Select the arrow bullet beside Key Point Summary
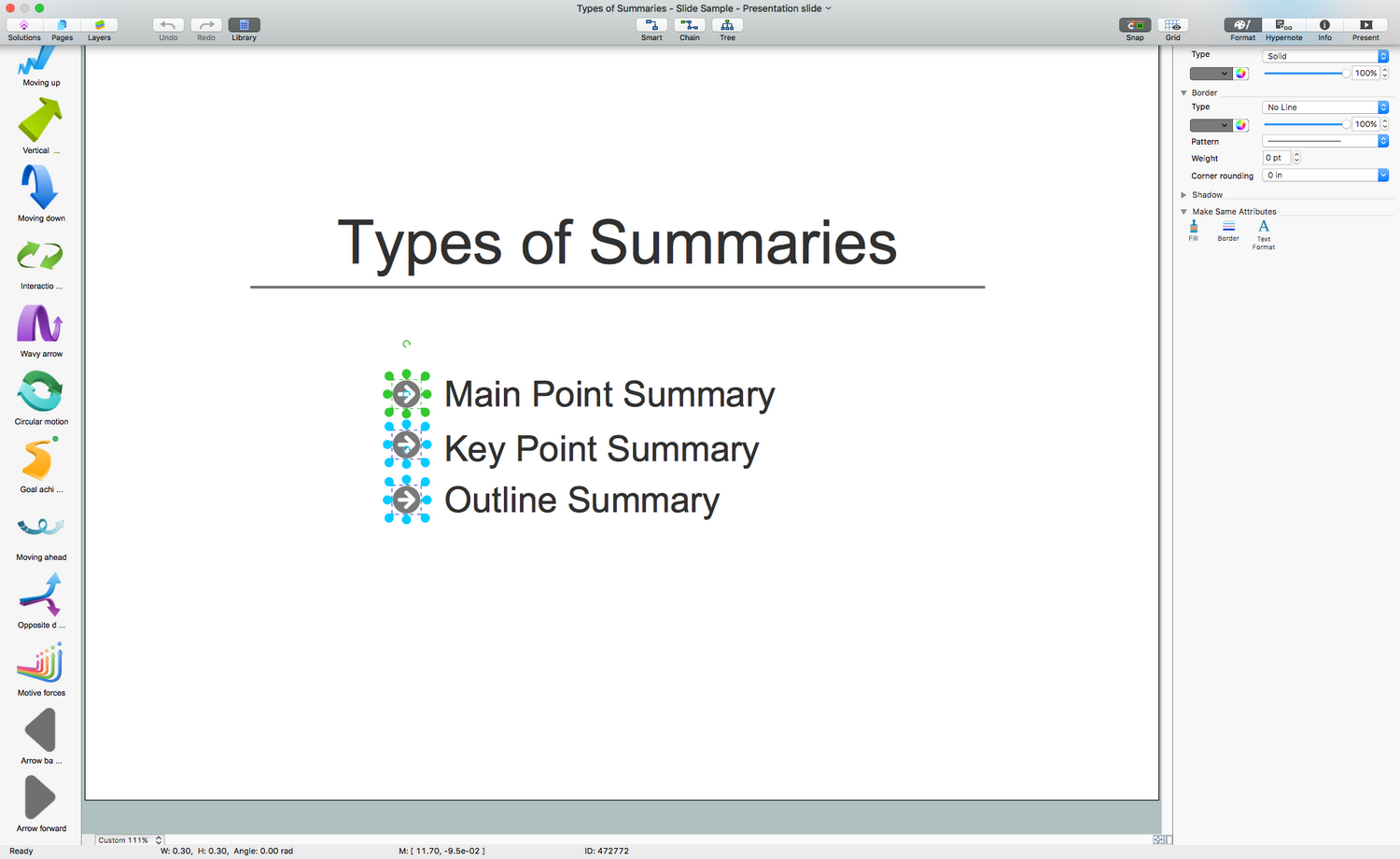 coord(406,445)
